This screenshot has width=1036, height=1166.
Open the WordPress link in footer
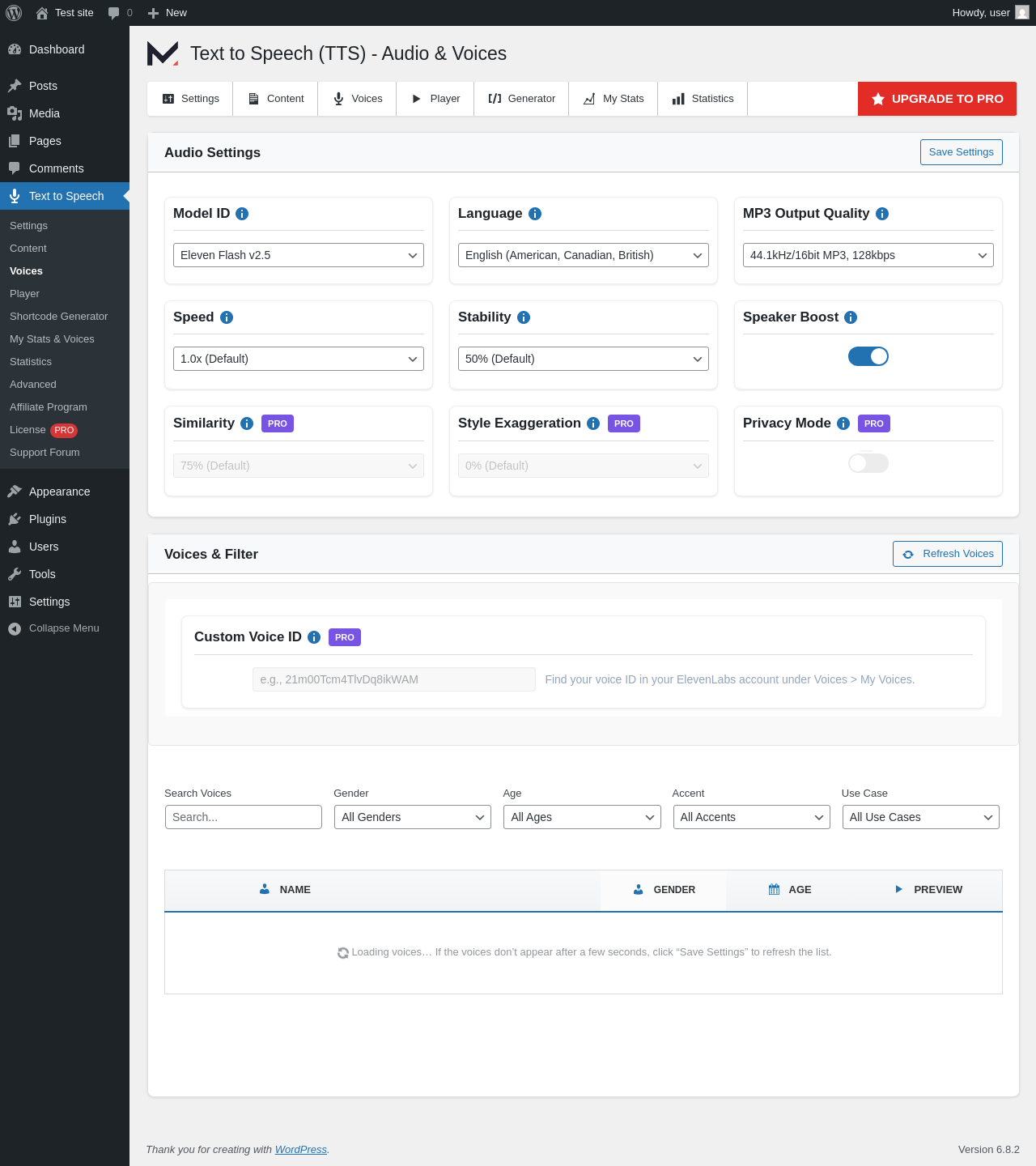tap(300, 1150)
